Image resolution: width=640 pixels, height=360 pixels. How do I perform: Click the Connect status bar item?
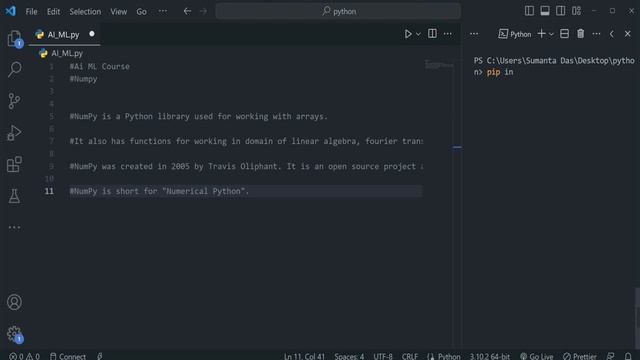[x=68, y=356]
